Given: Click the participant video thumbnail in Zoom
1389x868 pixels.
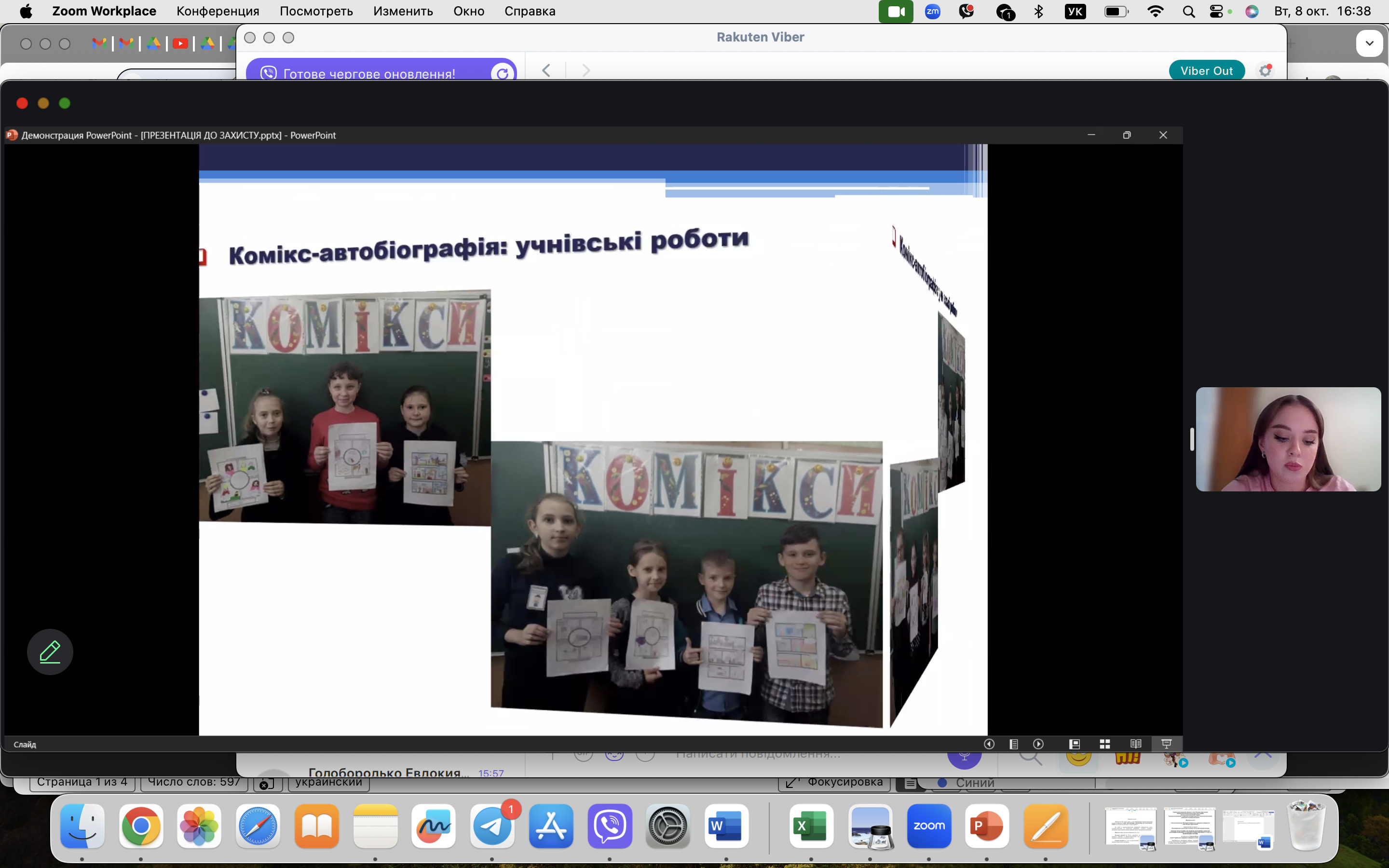Looking at the screenshot, I should coord(1288,439).
